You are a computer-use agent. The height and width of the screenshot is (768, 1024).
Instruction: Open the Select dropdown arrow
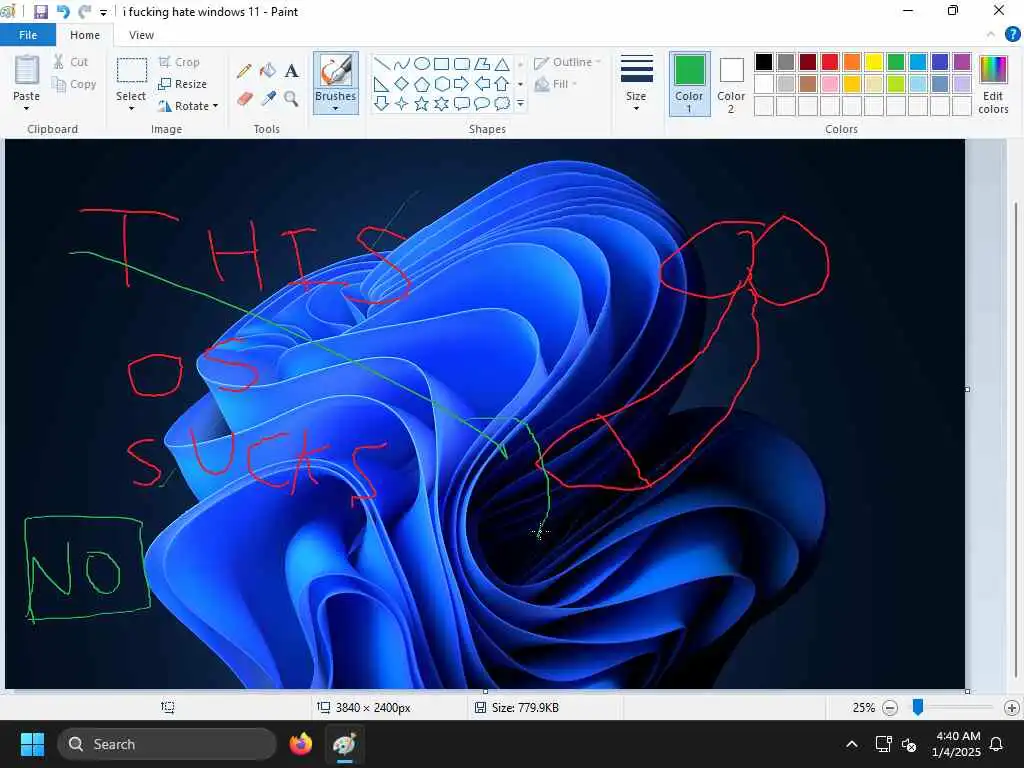coord(131,108)
